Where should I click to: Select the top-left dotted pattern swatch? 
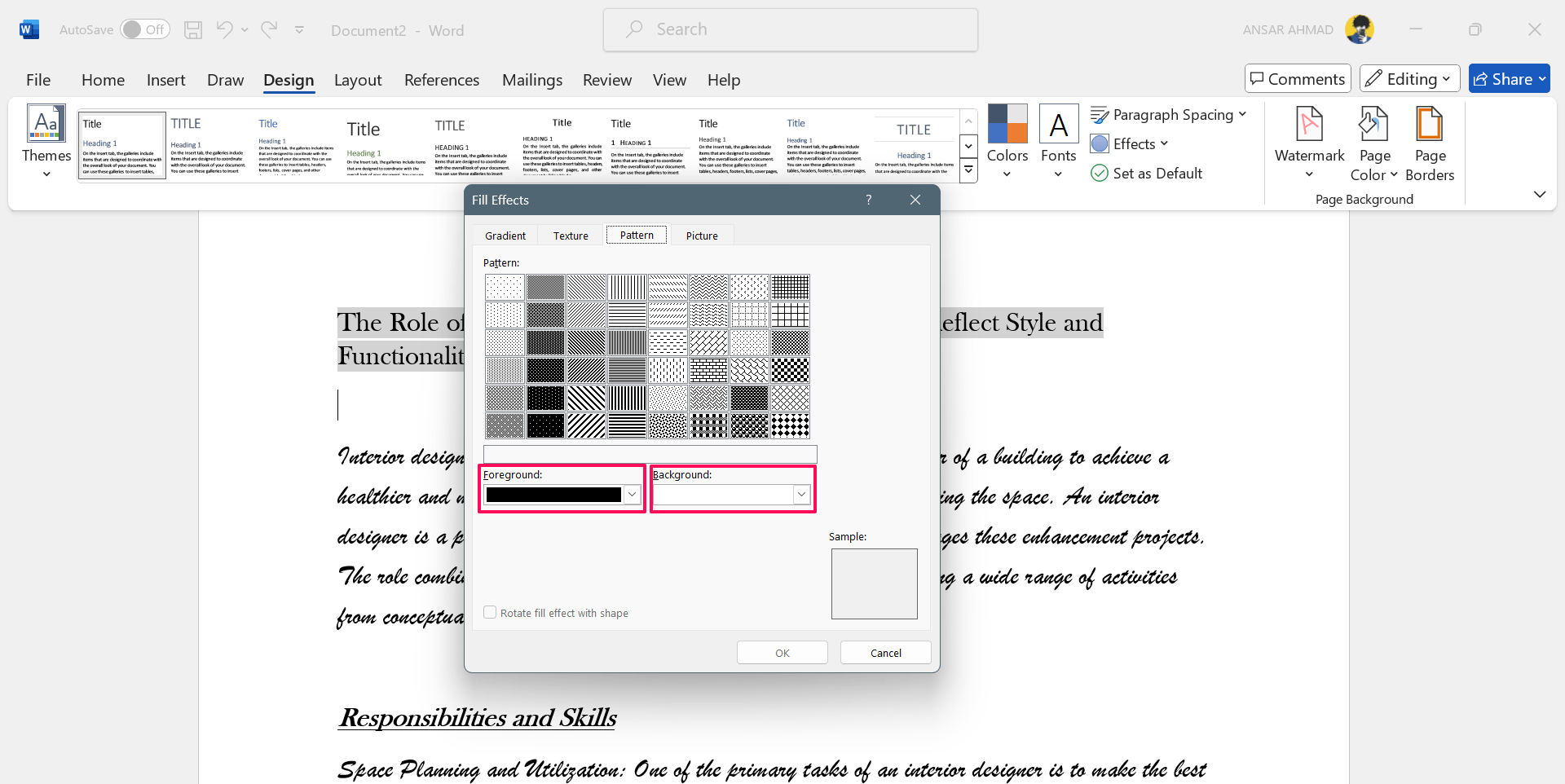(505, 287)
